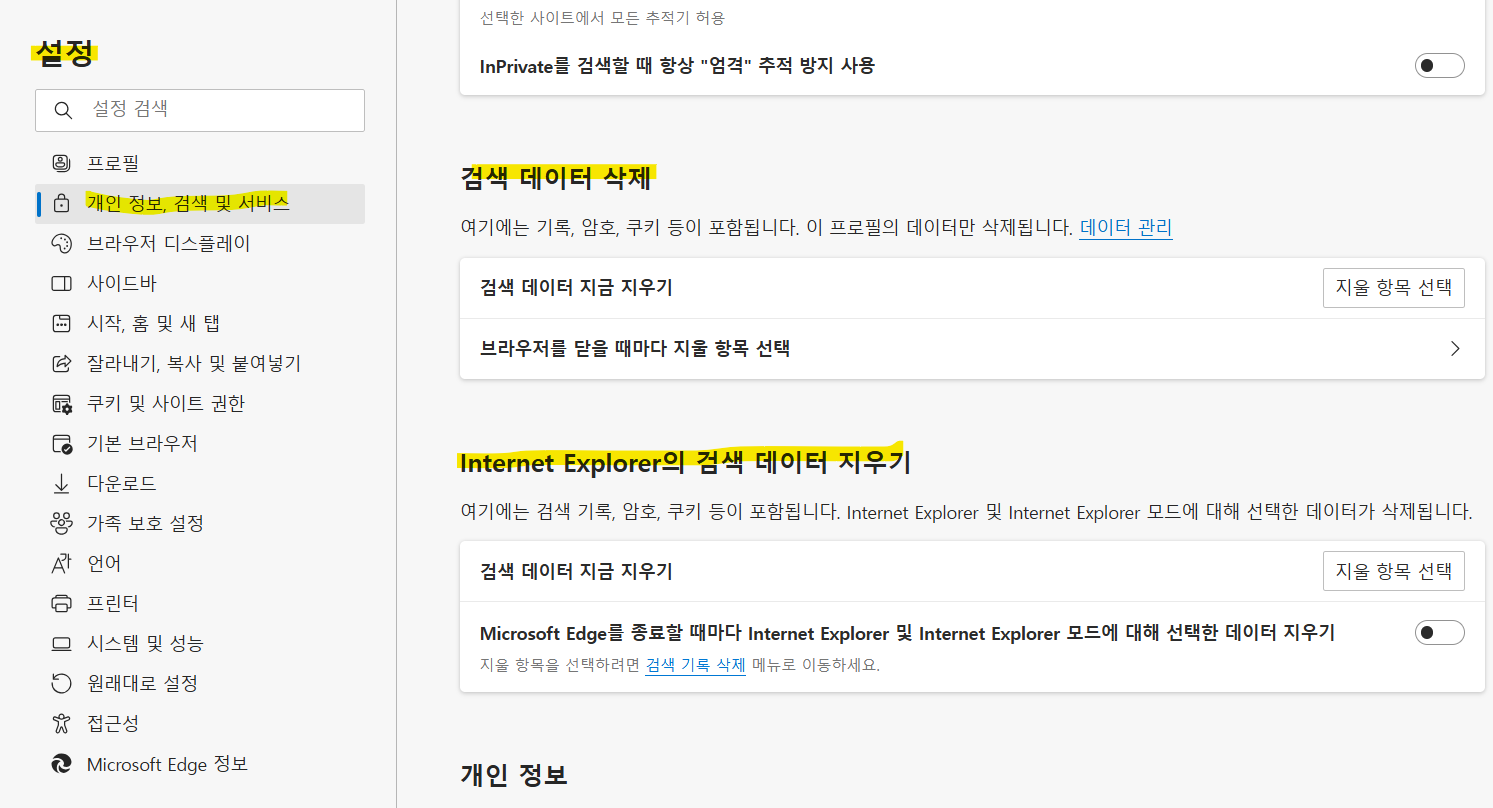Click the browser icon for 기본 브라우저

click(x=61, y=443)
